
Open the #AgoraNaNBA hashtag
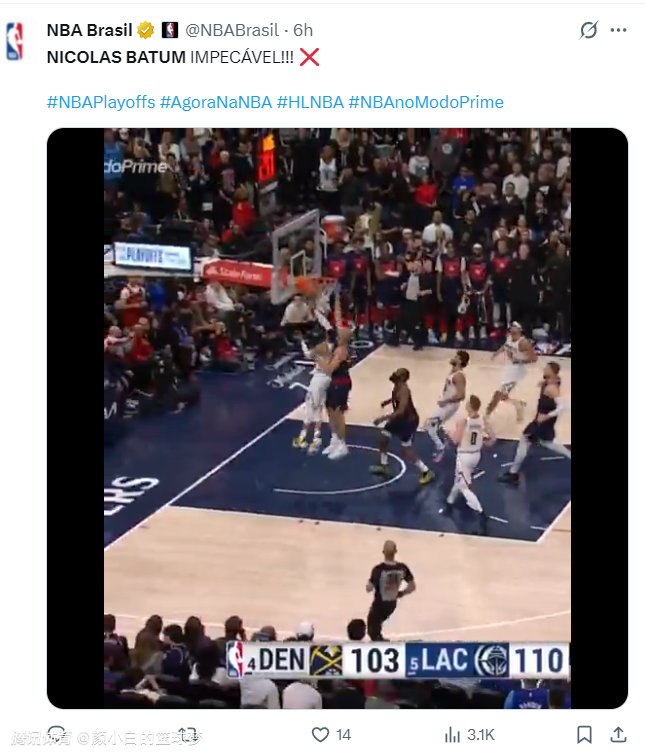[x=216, y=102]
